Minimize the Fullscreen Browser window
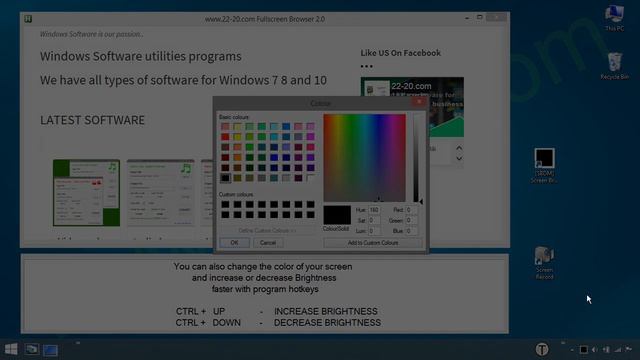This screenshot has height=360, width=640. [x=467, y=18]
